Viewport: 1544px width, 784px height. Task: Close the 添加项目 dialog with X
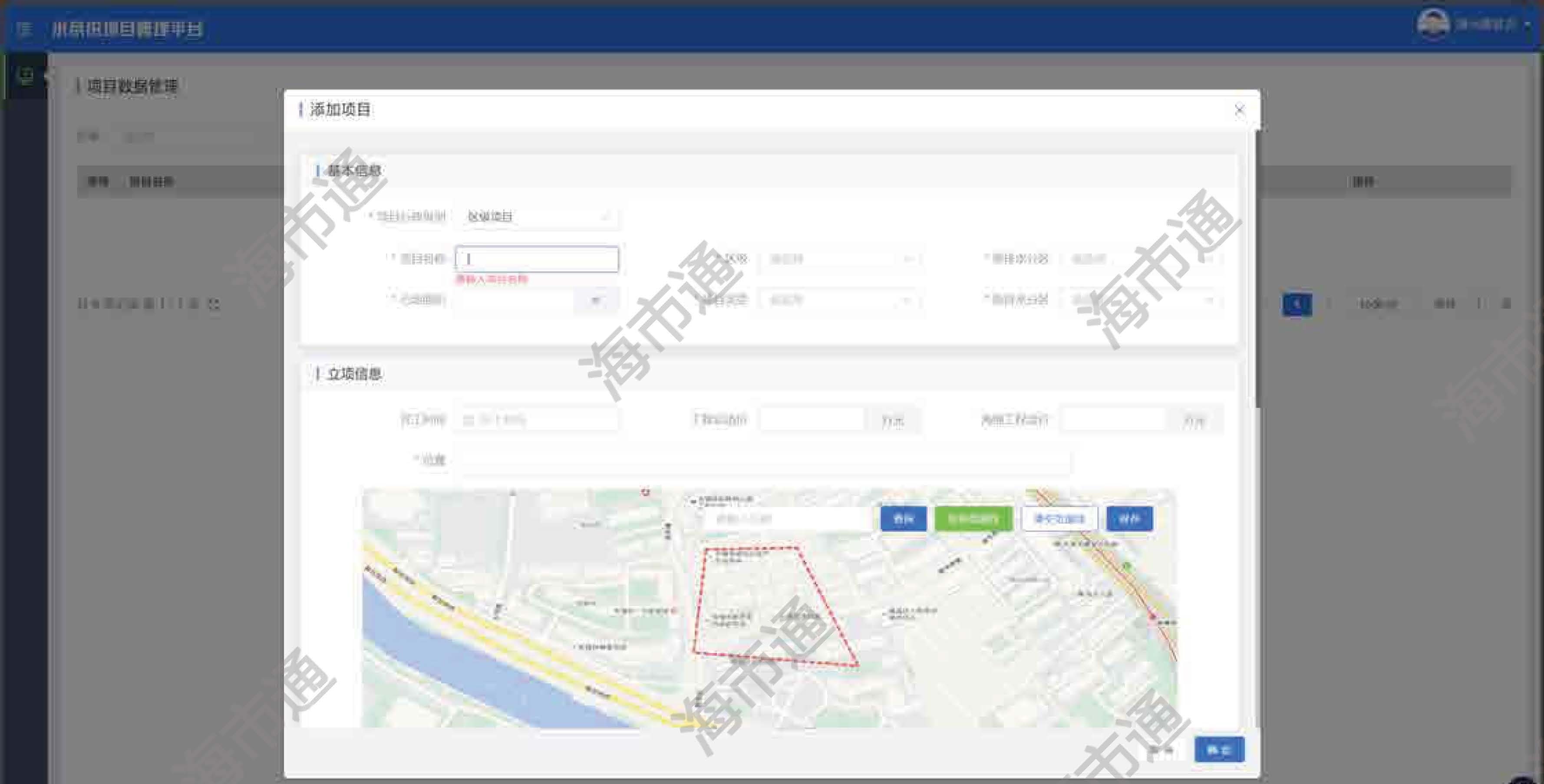pyautogui.click(x=1240, y=110)
